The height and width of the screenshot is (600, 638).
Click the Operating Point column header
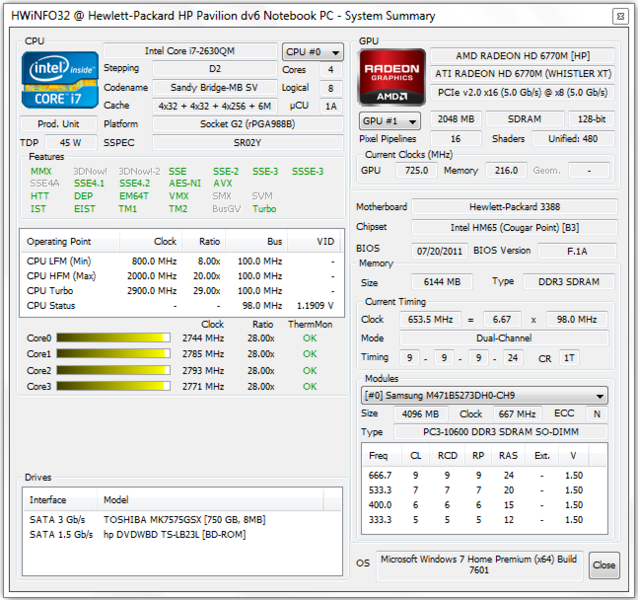tap(70, 242)
